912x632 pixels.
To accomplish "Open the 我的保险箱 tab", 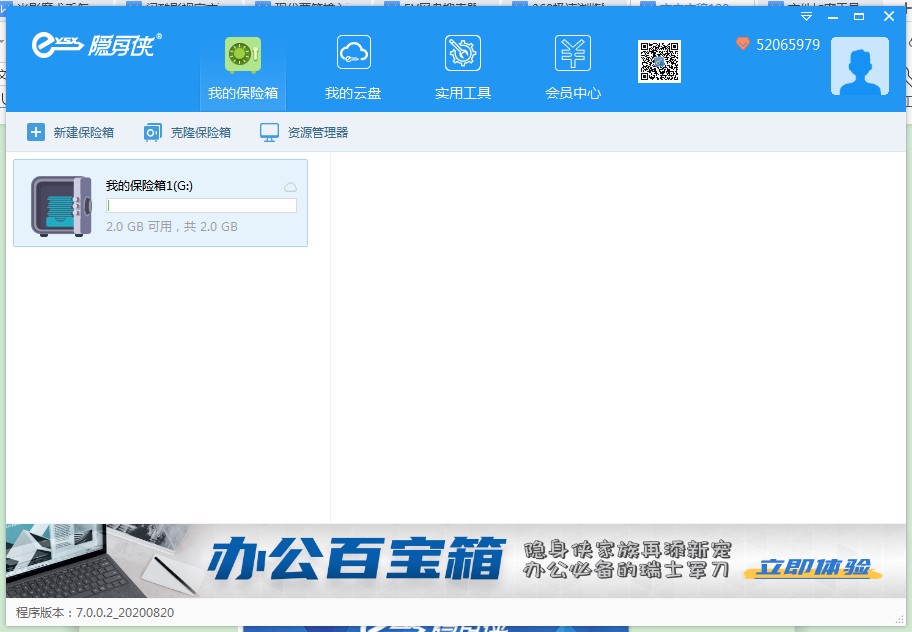I will (243, 73).
